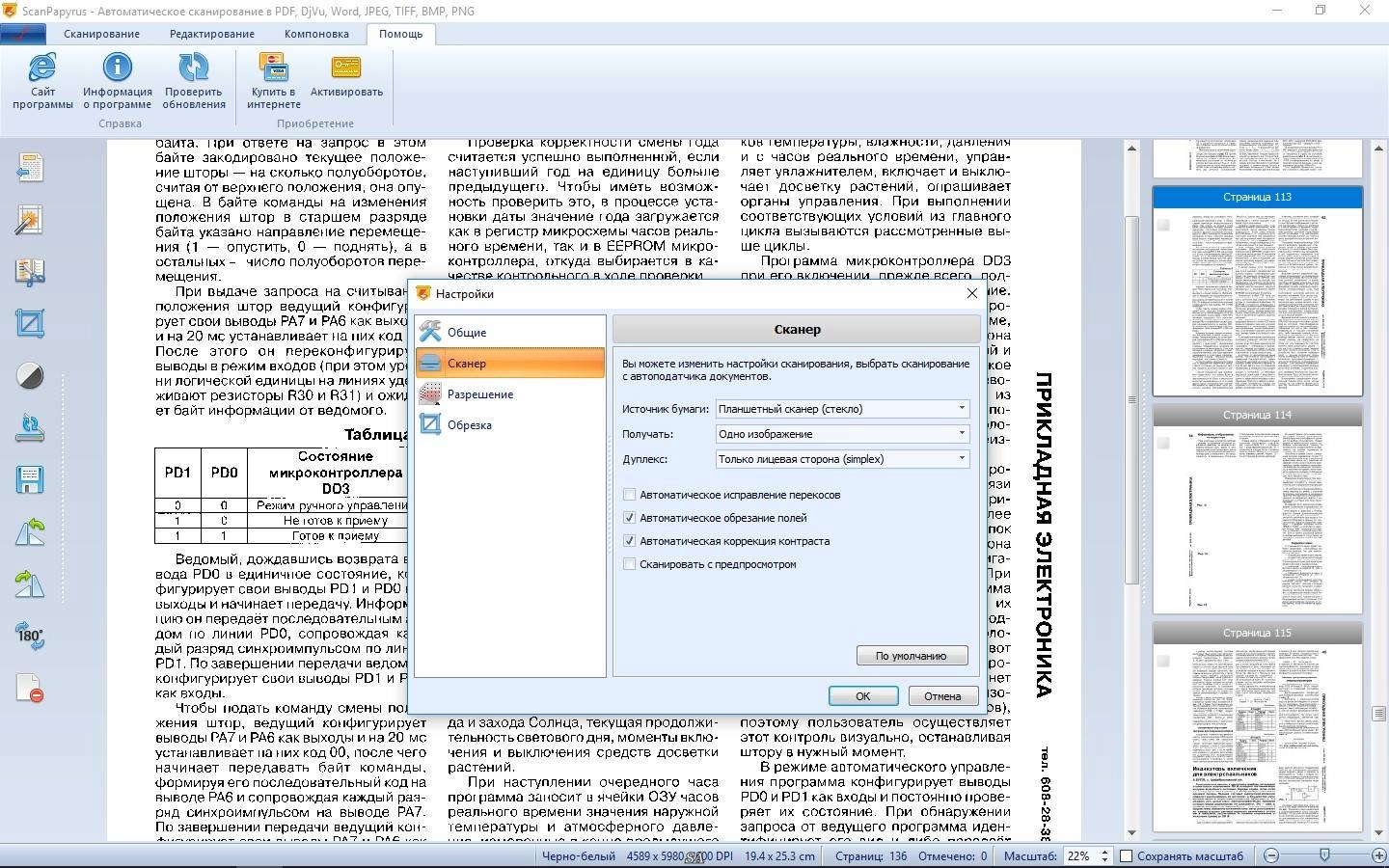Screen dimensions: 1389x868
Task: Rotate page right with the flip-right icon
Action: (30, 583)
